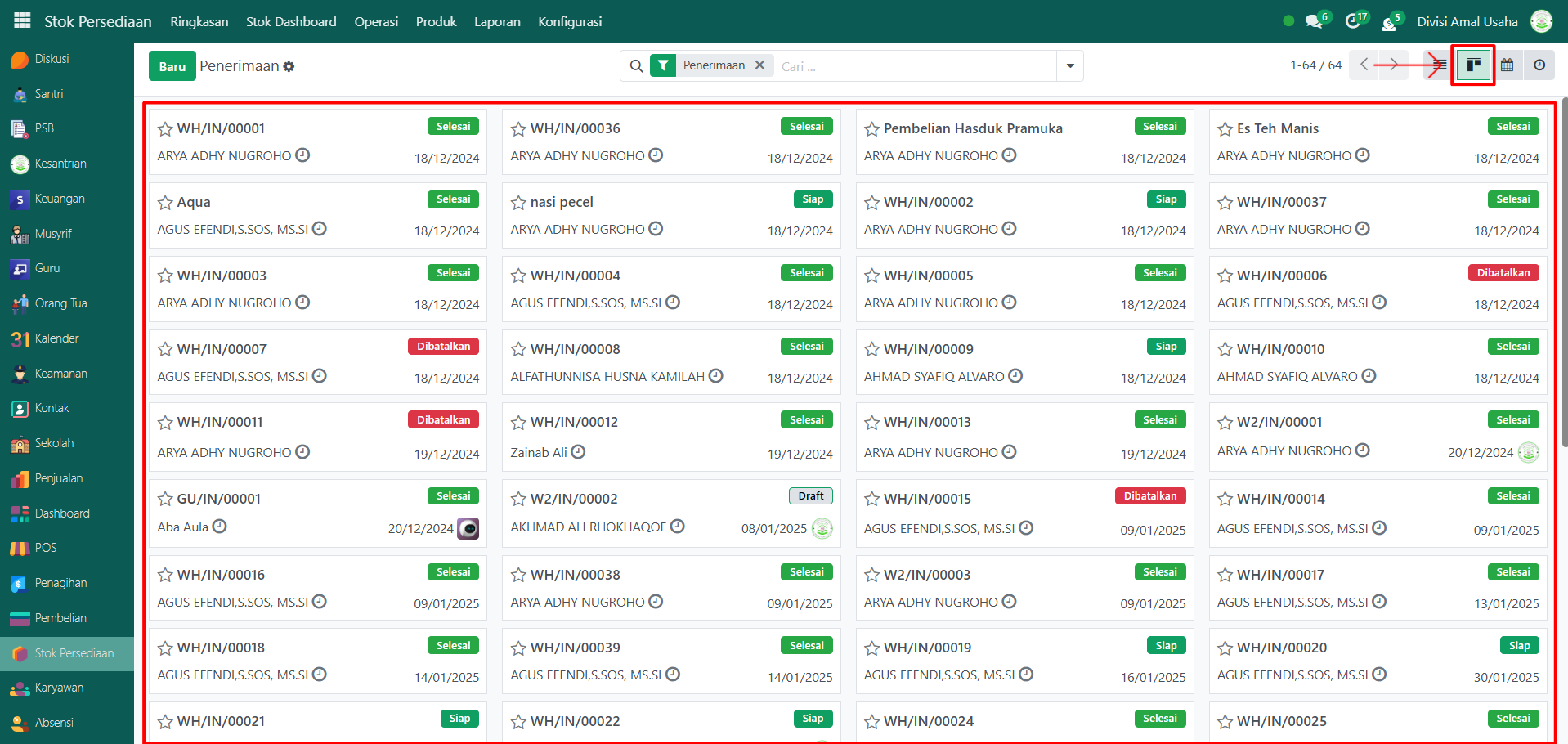Expand the search options dropdown arrow
This screenshot has width=1568, height=744.
pos(1069,66)
